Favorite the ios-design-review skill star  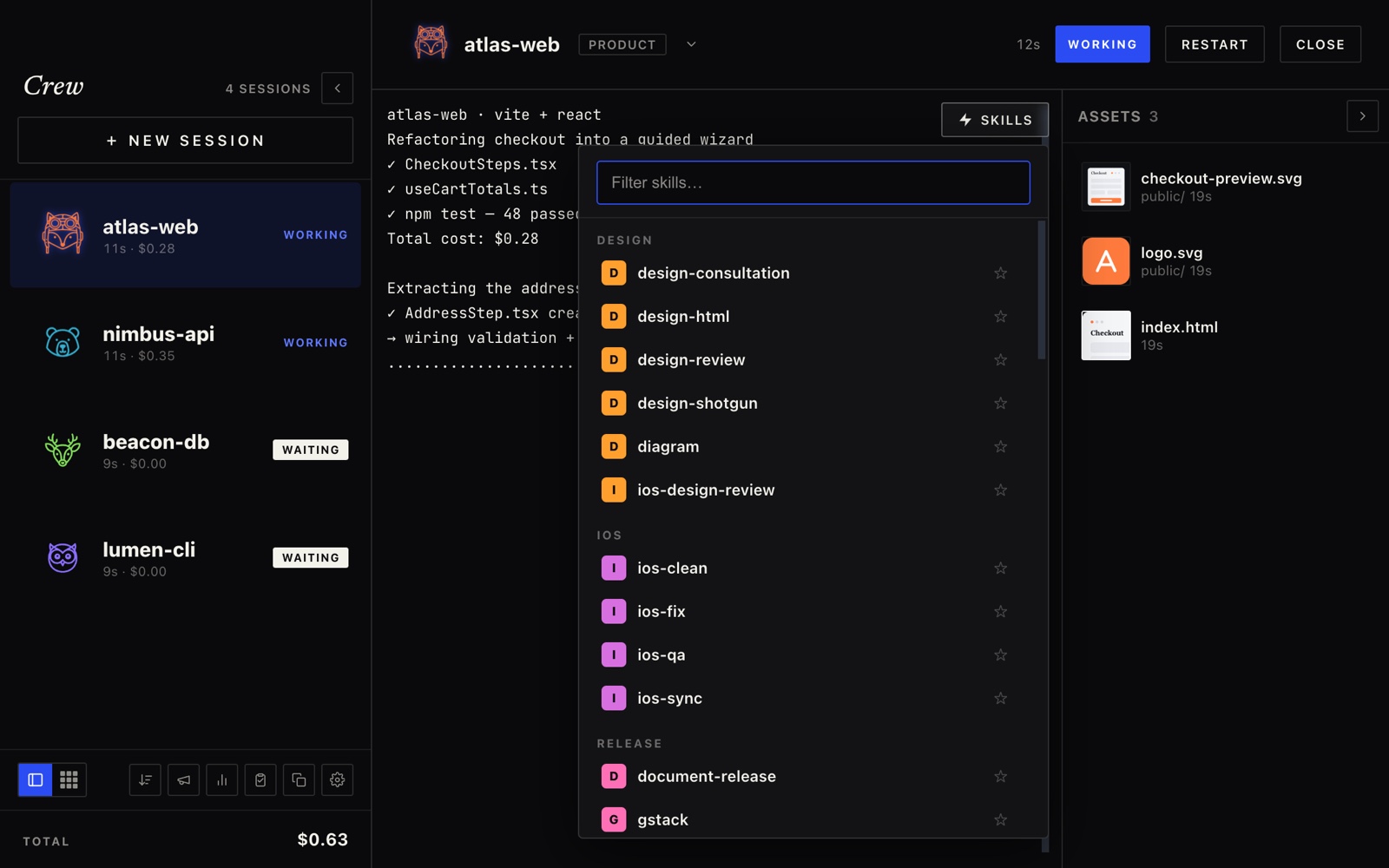(1001, 490)
